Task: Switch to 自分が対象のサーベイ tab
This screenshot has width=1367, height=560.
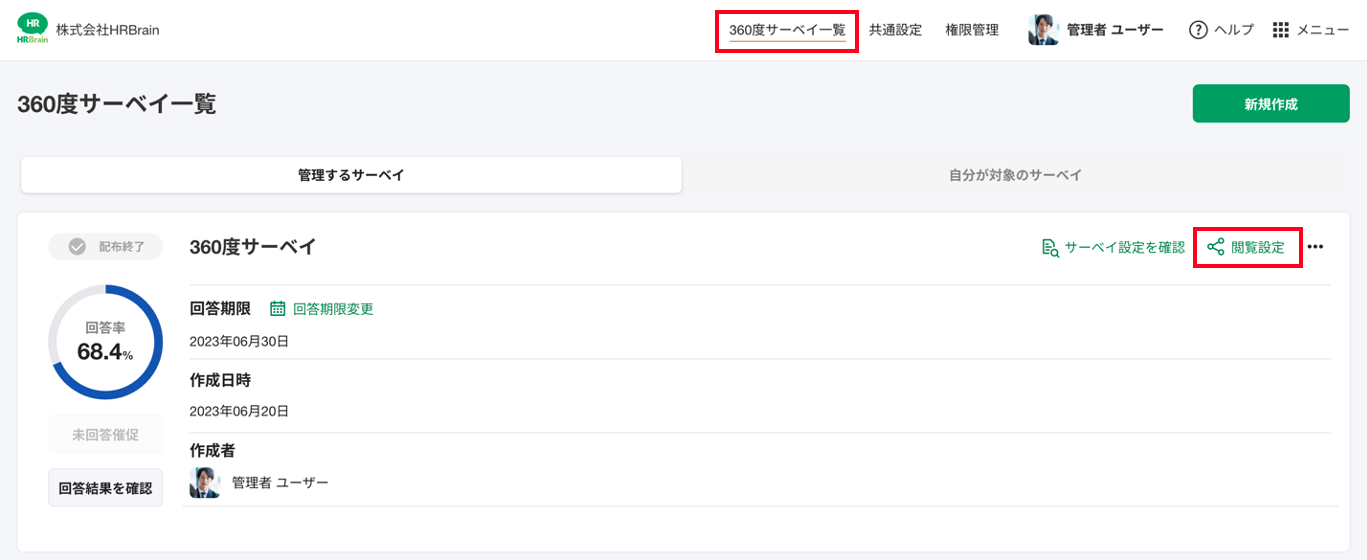Action: coord(1015,175)
